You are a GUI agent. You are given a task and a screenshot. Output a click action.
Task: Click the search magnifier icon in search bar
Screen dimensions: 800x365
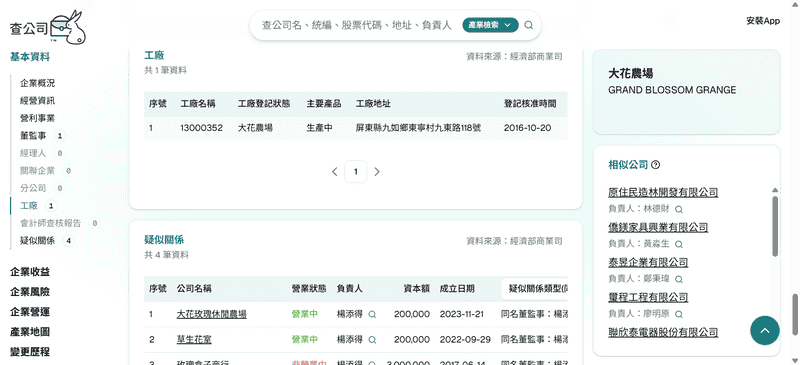pyautogui.click(x=529, y=25)
